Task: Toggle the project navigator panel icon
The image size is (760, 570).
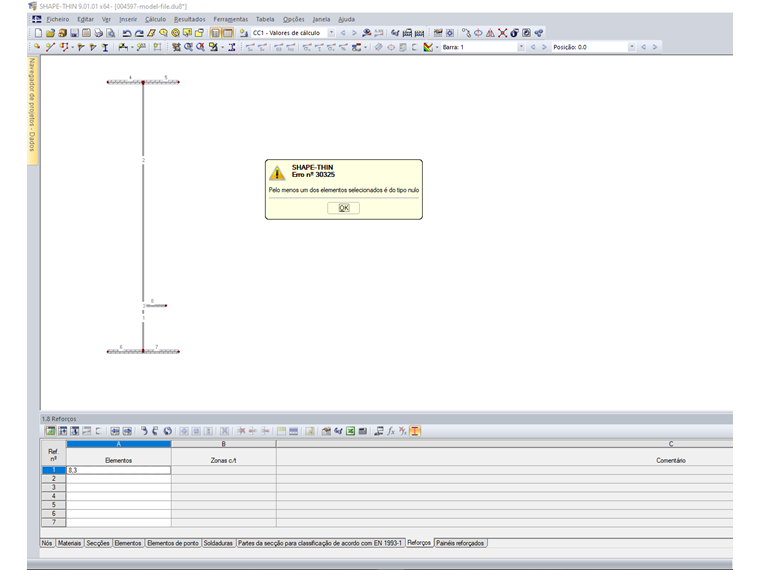Action: pyautogui.click(x=215, y=33)
